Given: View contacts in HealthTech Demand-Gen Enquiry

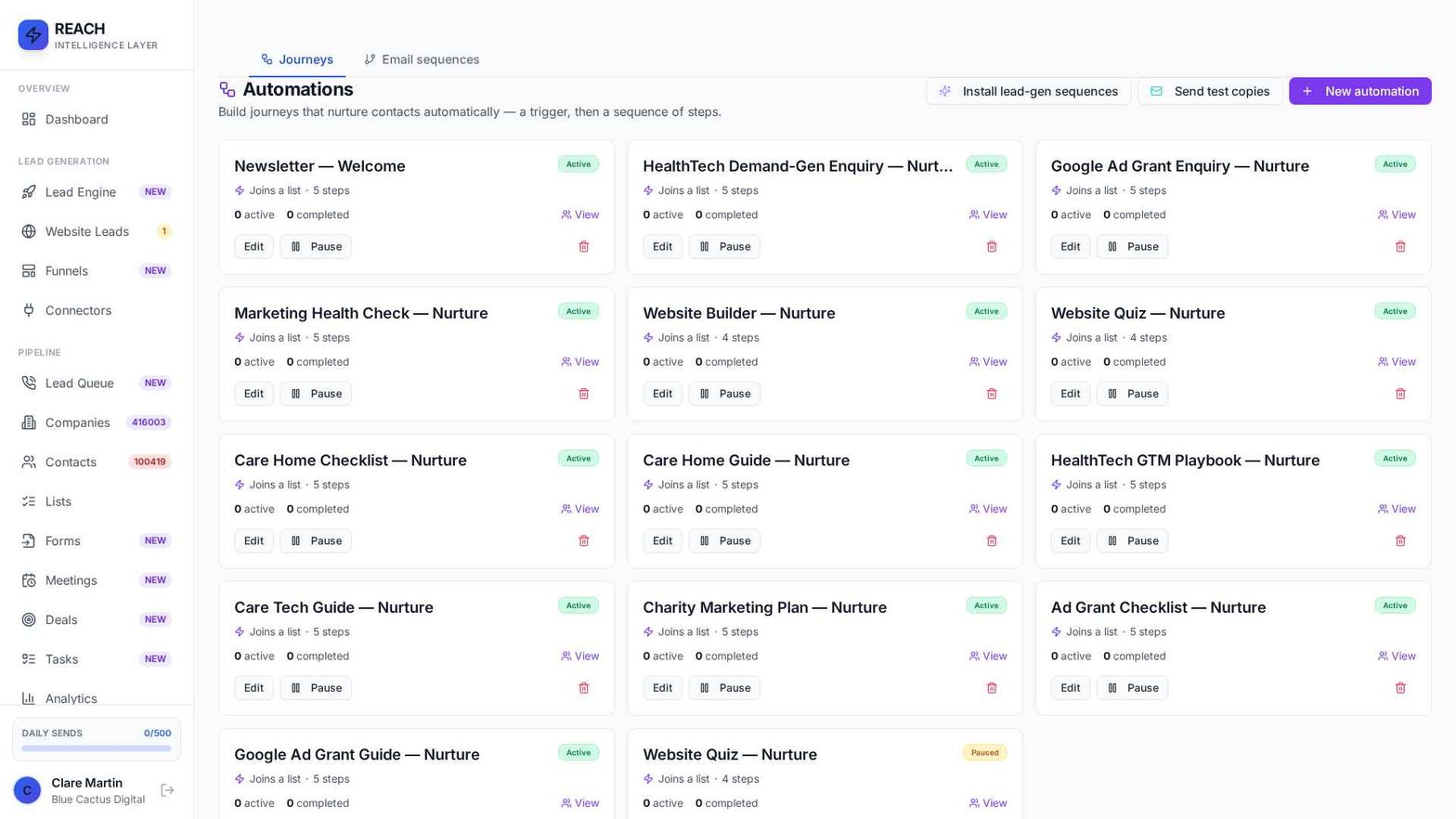Looking at the screenshot, I should [x=988, y=214].
